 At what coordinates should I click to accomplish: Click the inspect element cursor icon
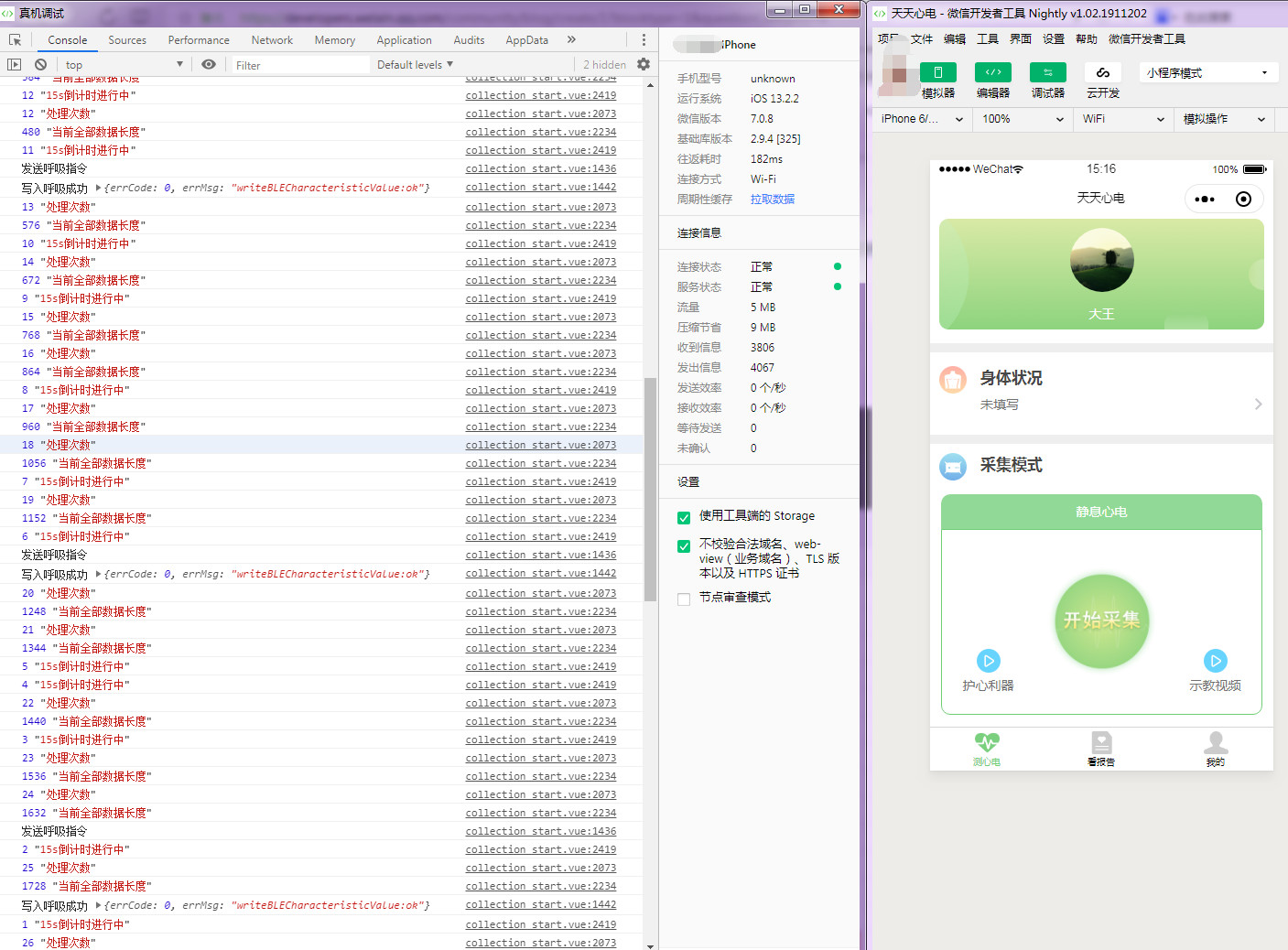coord(15,40)
